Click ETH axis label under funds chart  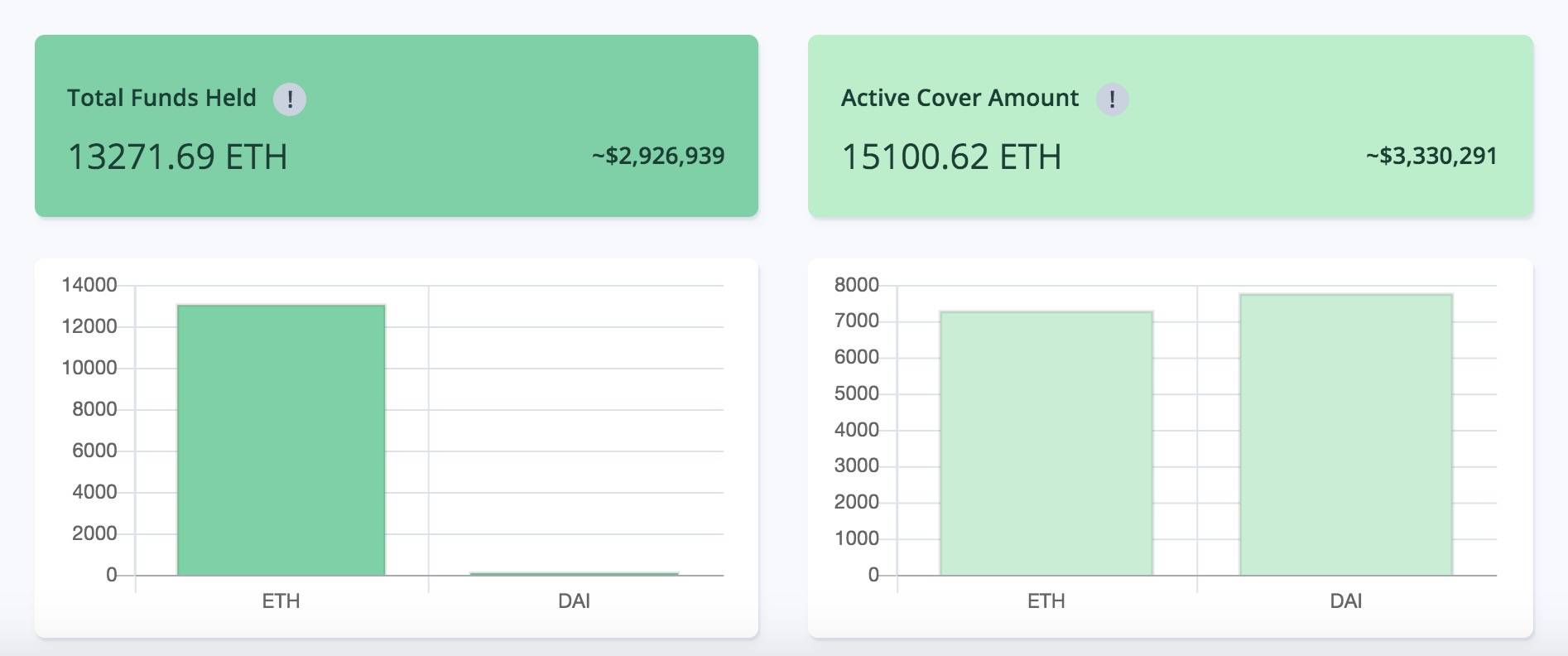pyautogui.click(x=281, y=601)
